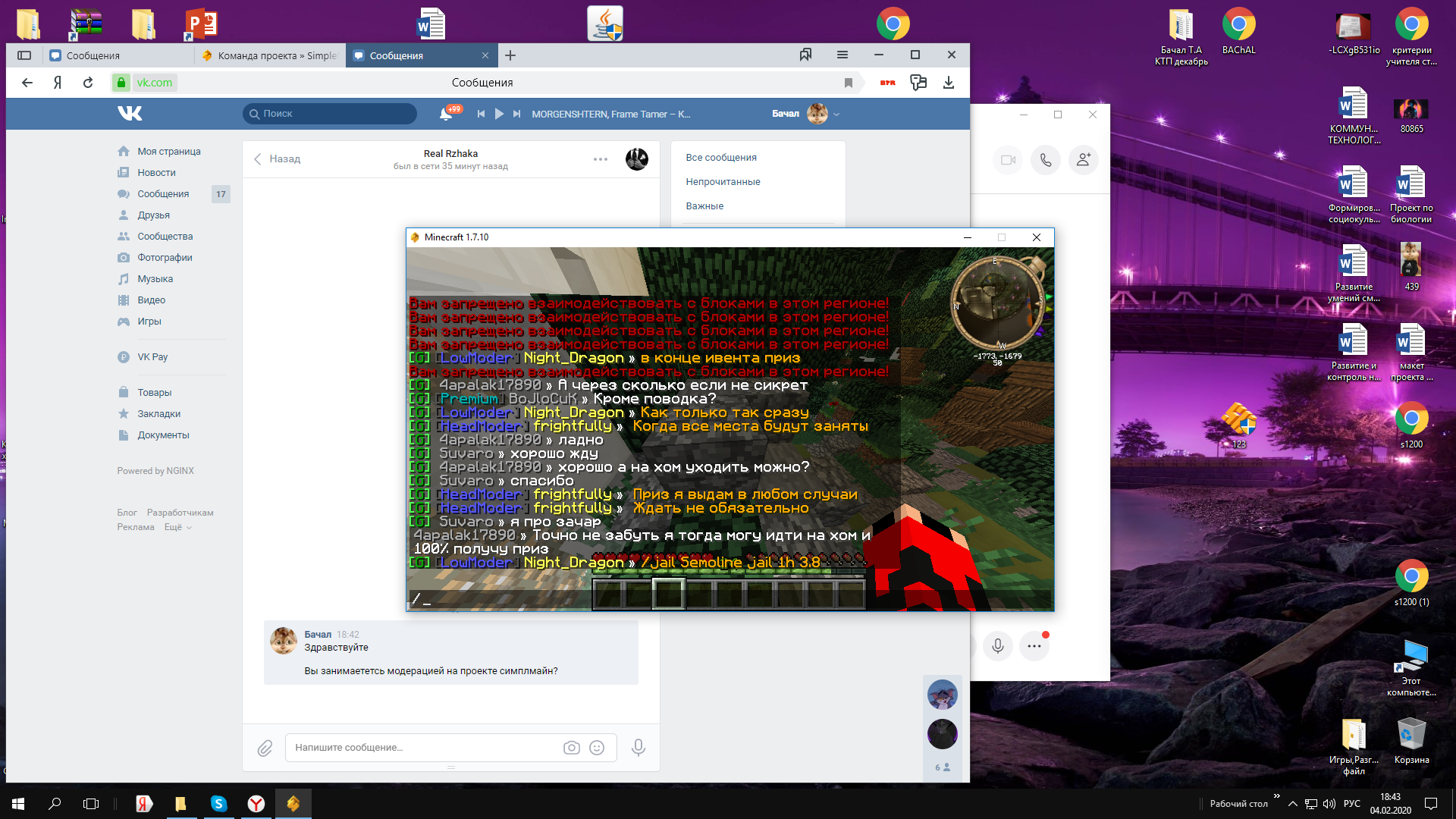Start a Skype audio call

tap(1046, 160)
